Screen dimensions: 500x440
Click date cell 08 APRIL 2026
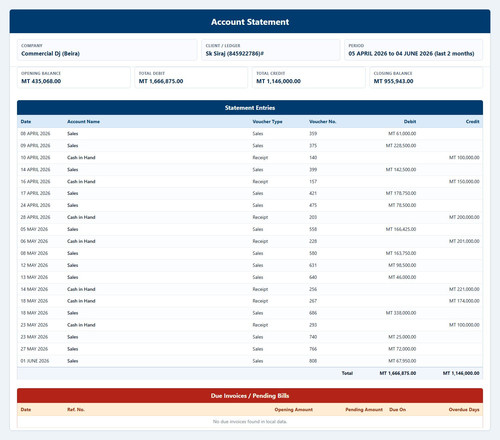(35, 134)
